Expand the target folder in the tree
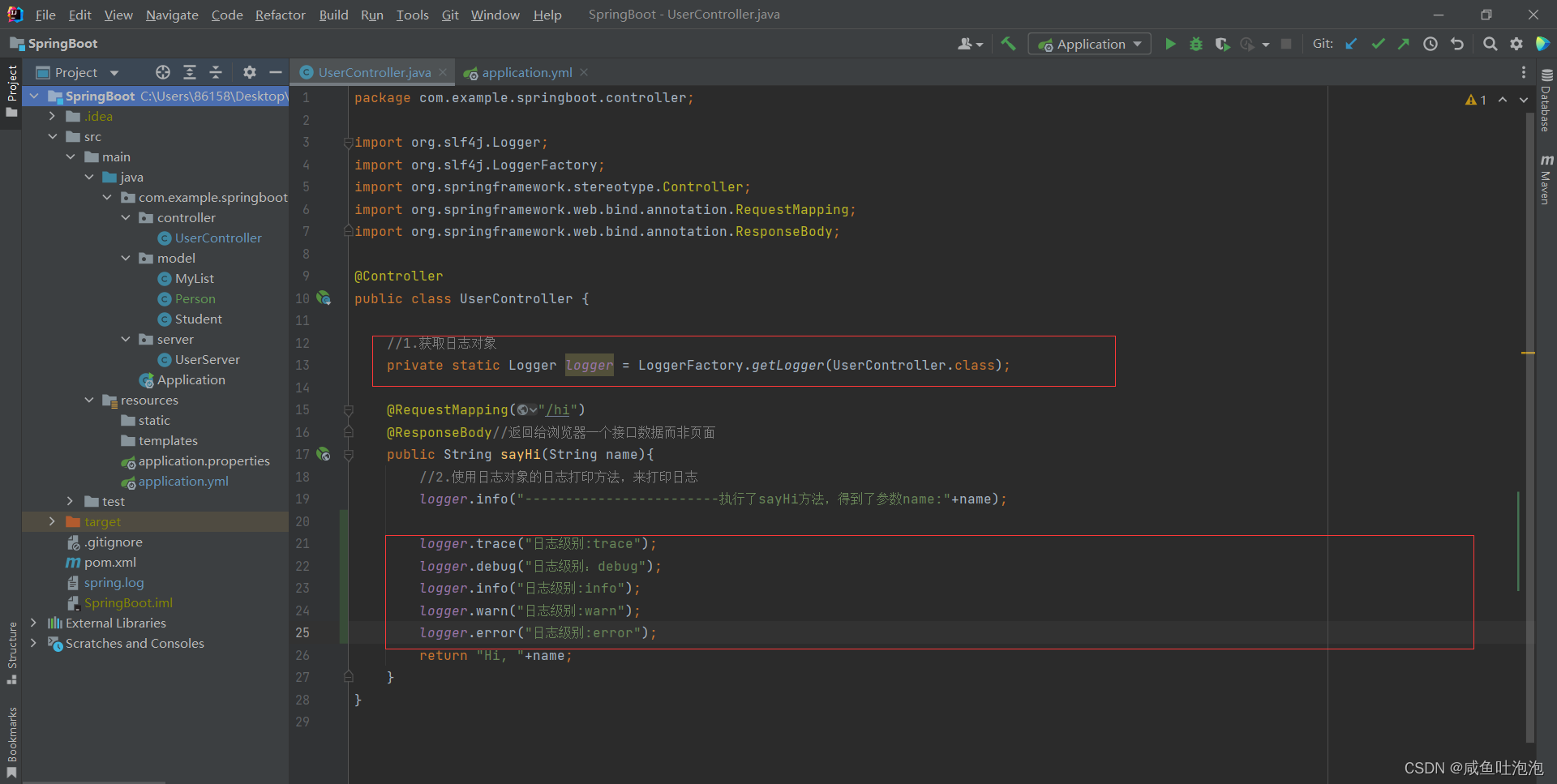 click(x=52, y=521)
